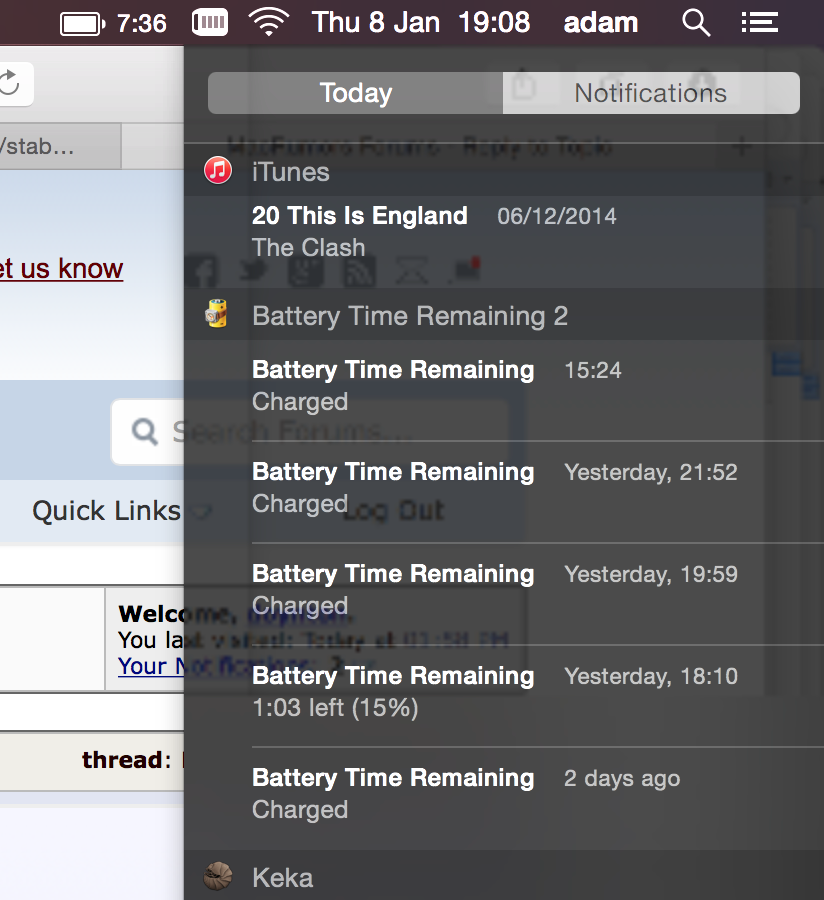The height and width of the screenshot is (900, 824).
Task: Click the 'Battery Time Remaining 2' section header
Action: 504,315
